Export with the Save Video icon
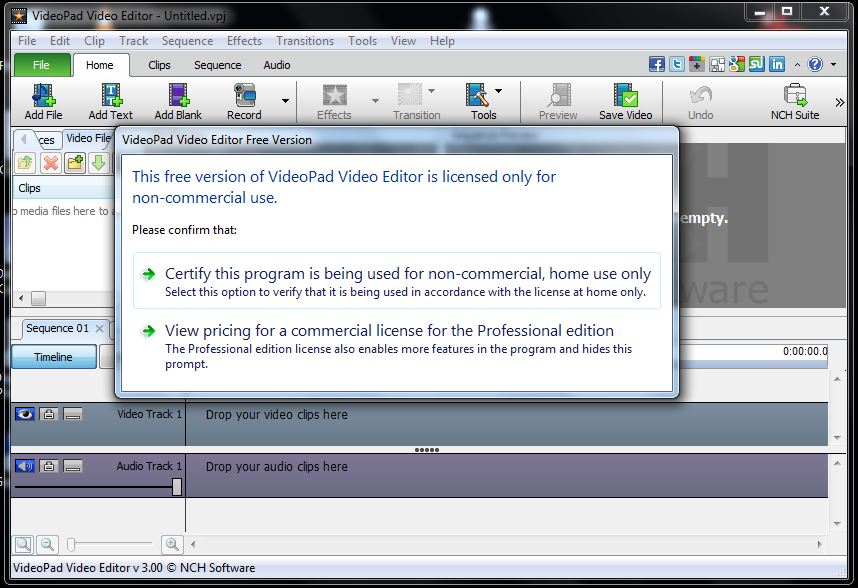The height and width of the screenshot is (588, 858). [x=625, y=101]
